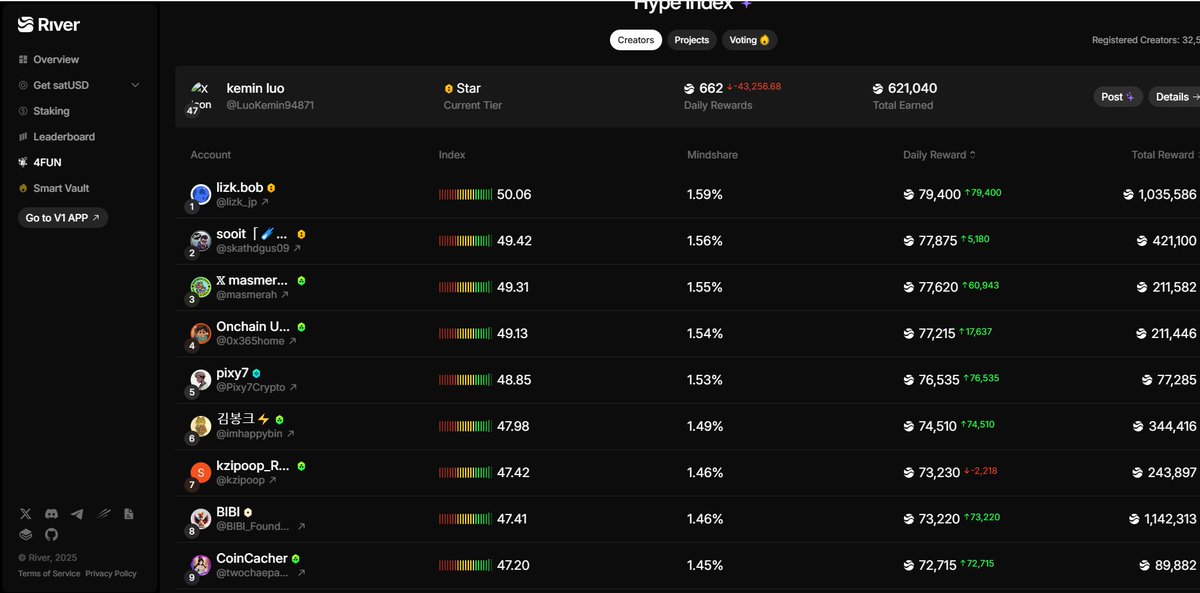The height and width of the screenshot is (593, 1200).
Task: Open the Terms of Service link
Action: (49, 574)
